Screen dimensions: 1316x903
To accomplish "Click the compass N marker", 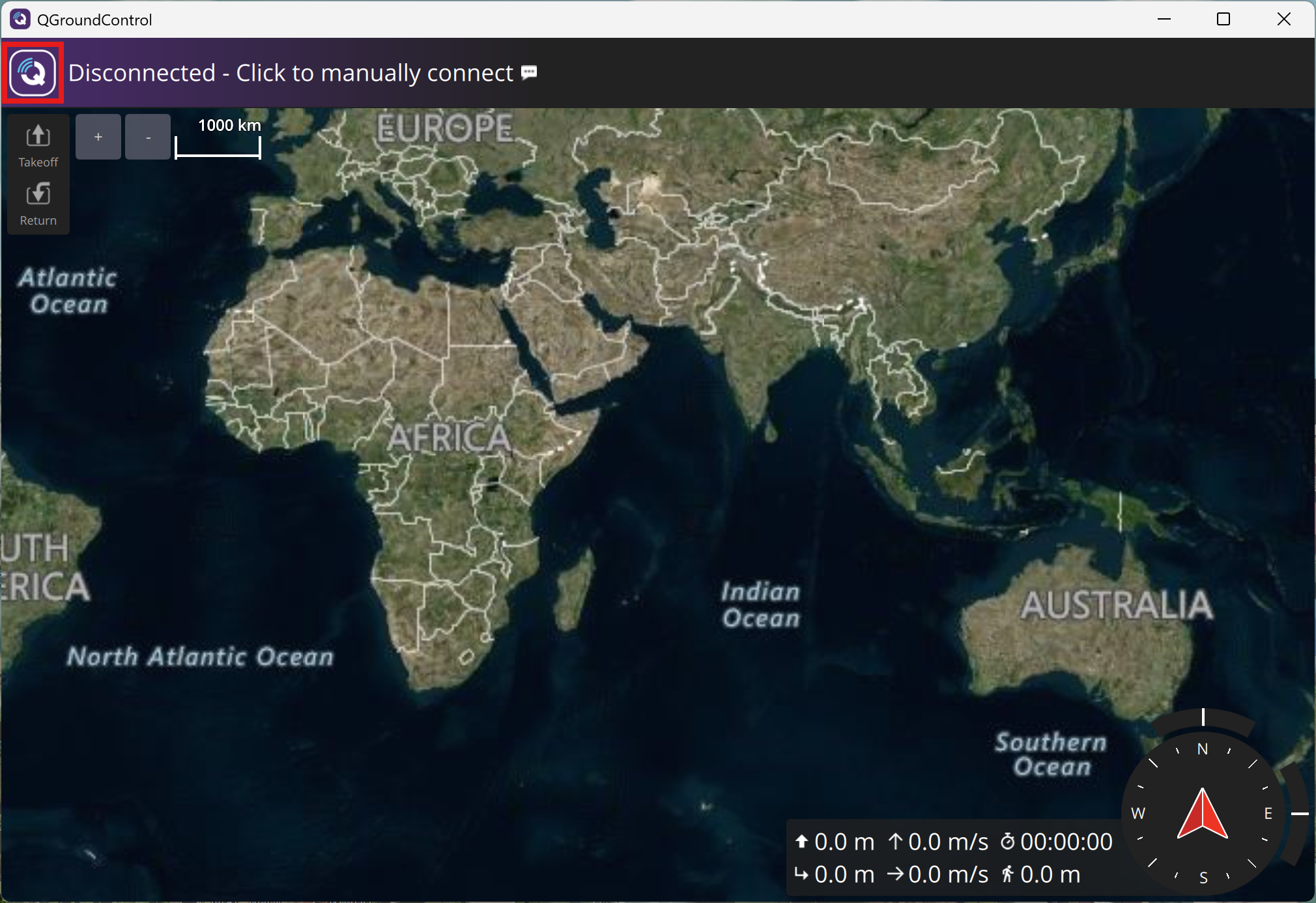I will (x=1203, y=749).
